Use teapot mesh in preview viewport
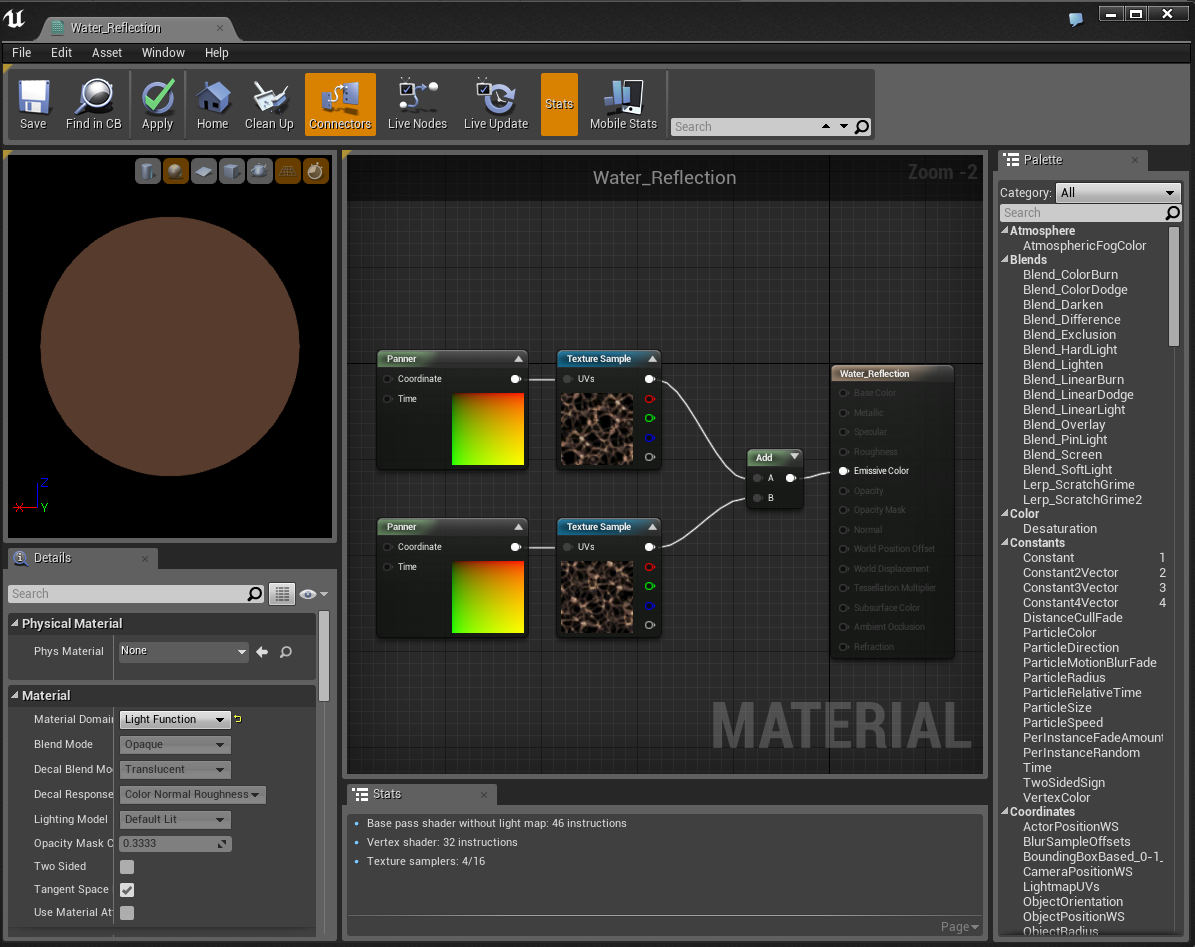 click(x=259, y=171)
